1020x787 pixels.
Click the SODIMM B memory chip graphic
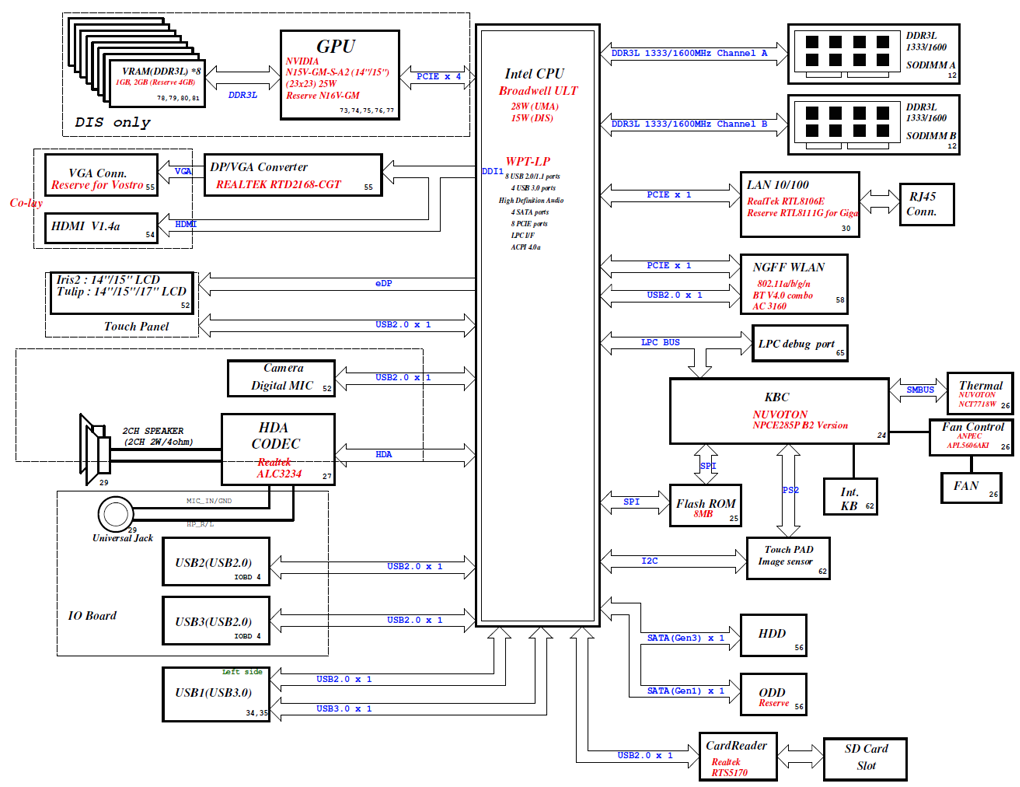point(847,126)
